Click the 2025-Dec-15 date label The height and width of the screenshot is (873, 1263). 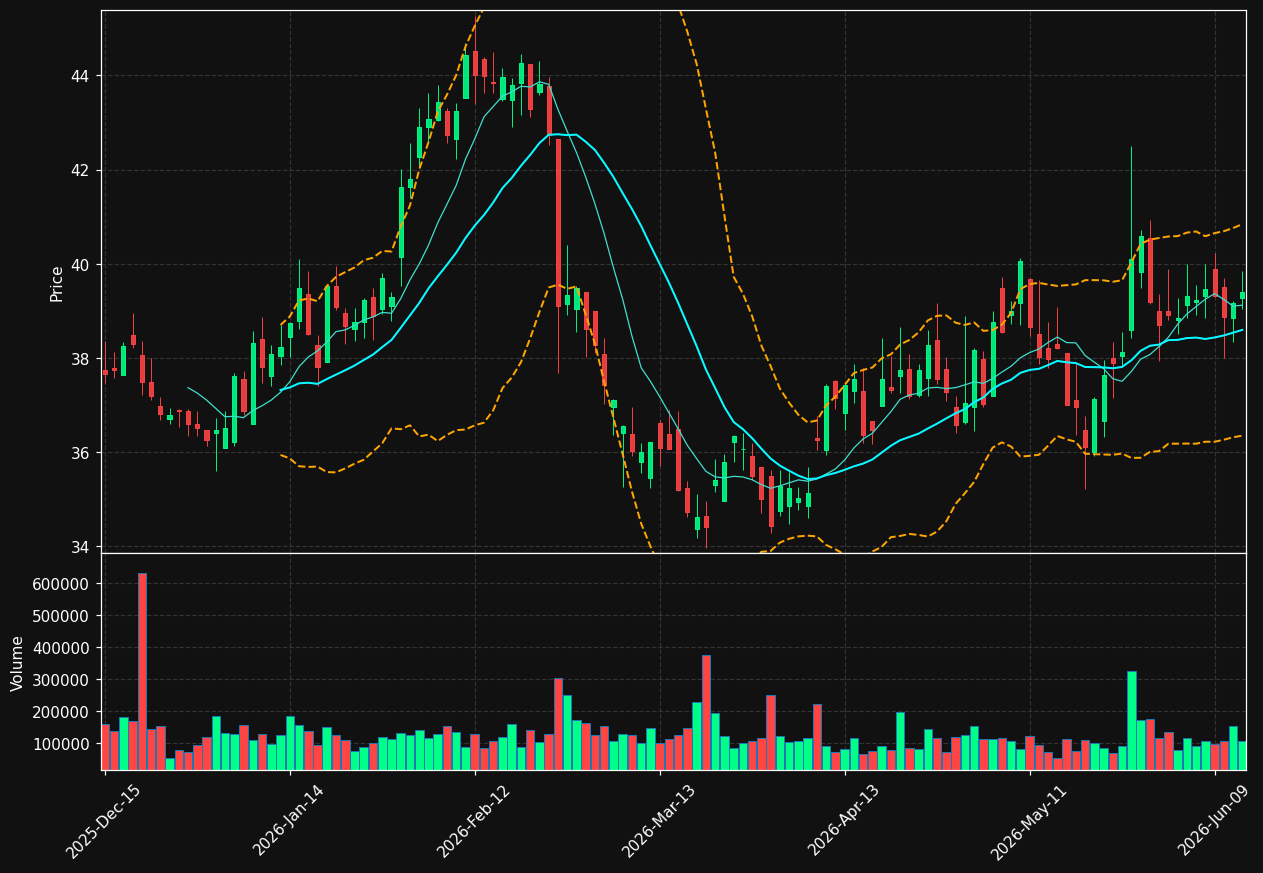(103, 821)
